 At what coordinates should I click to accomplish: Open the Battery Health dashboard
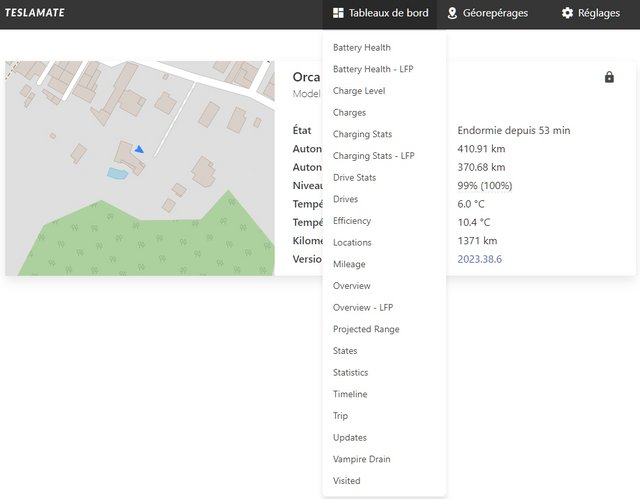[x=362, y=47]
